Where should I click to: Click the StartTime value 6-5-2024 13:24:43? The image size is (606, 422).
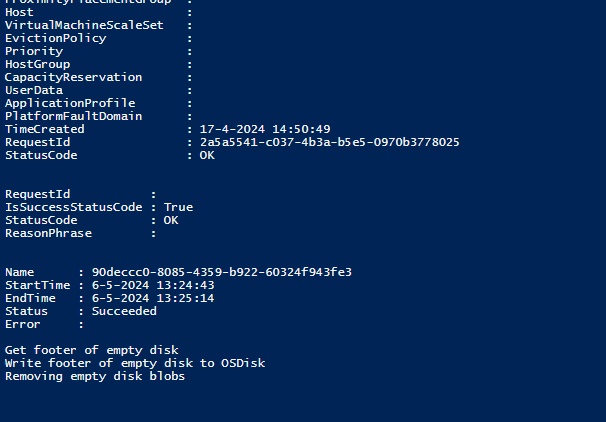point(153,285)
